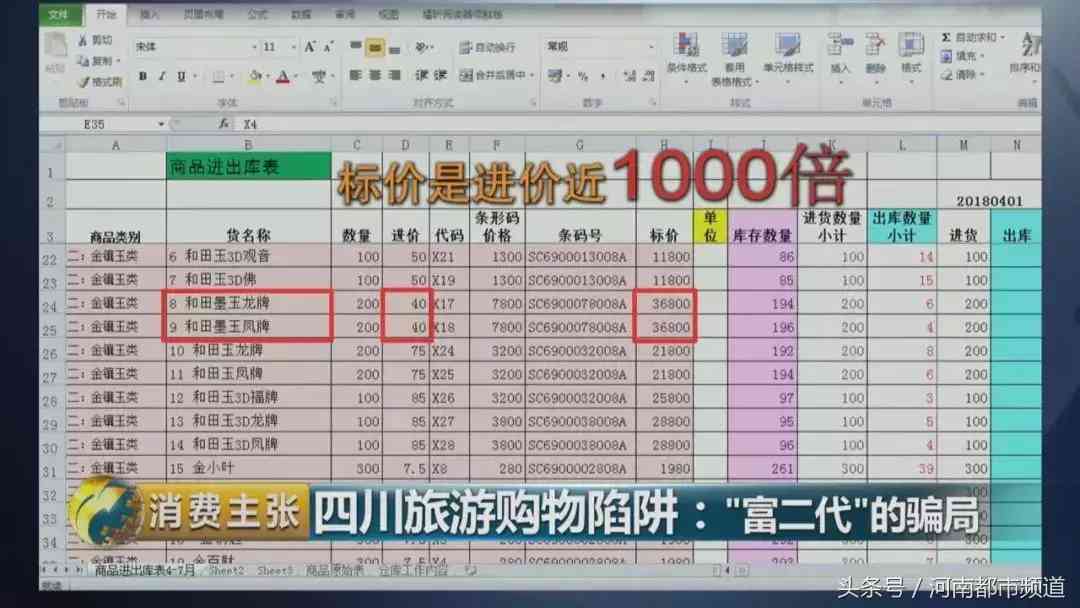Select the Format Painter brush icon
This screenshot has width=1080, height=608.
84,81
